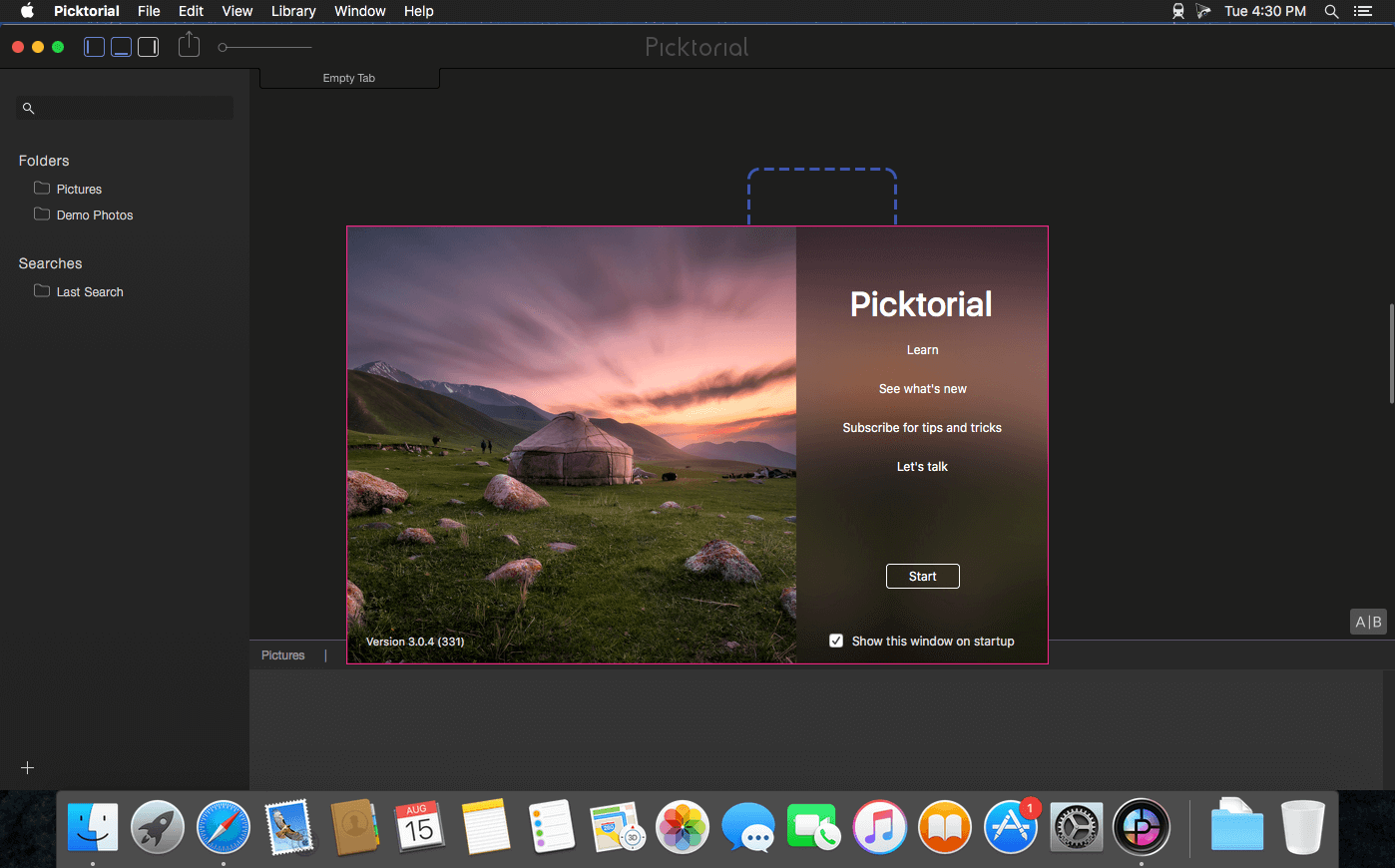The width and height of the screenshot is (1395, 868).
Task: Open Reminders from the dock
Action: click(551, 828)
